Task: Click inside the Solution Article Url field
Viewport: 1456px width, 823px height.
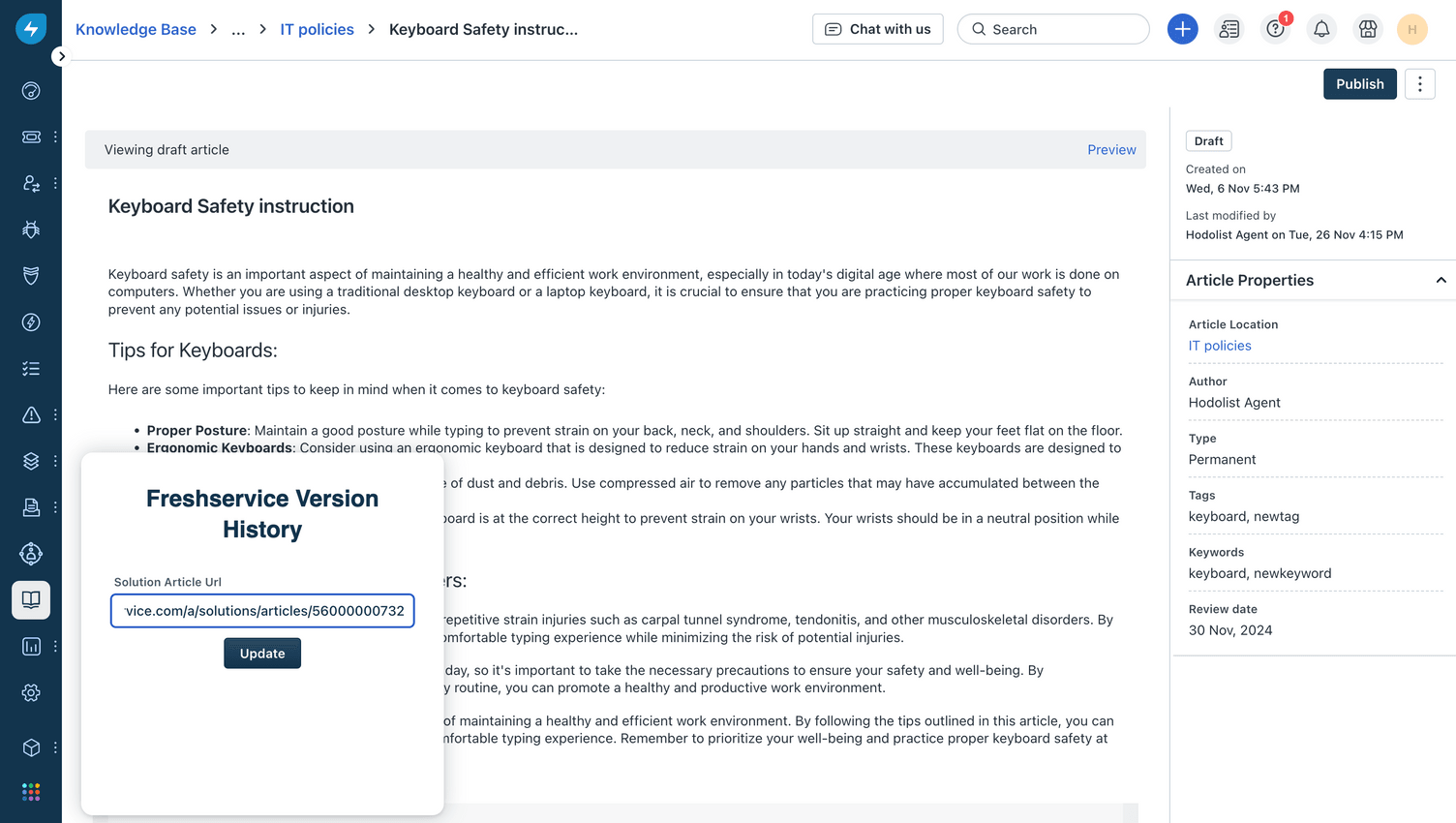Action: (262, 611)
